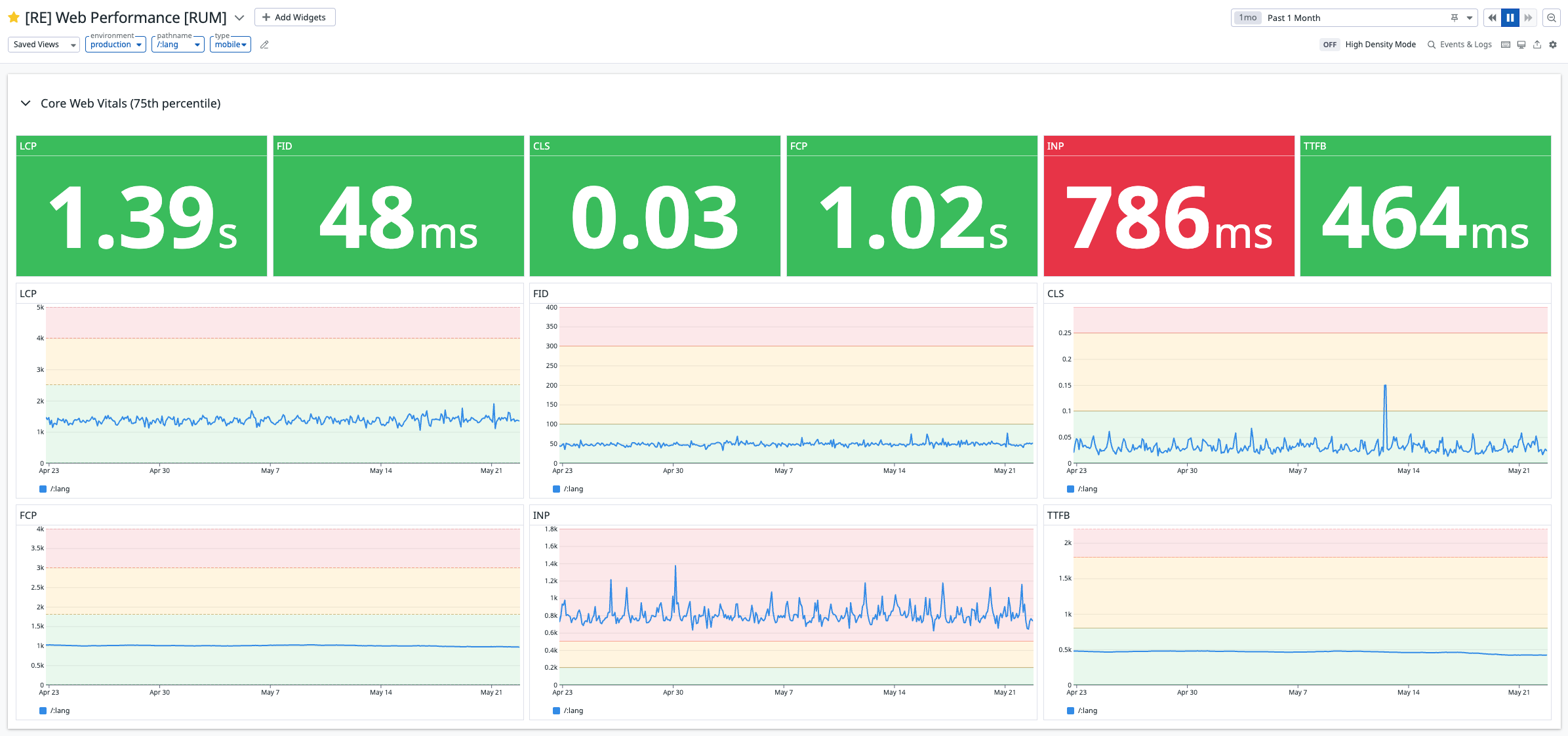Open Saved Views menu

(44, 45)
